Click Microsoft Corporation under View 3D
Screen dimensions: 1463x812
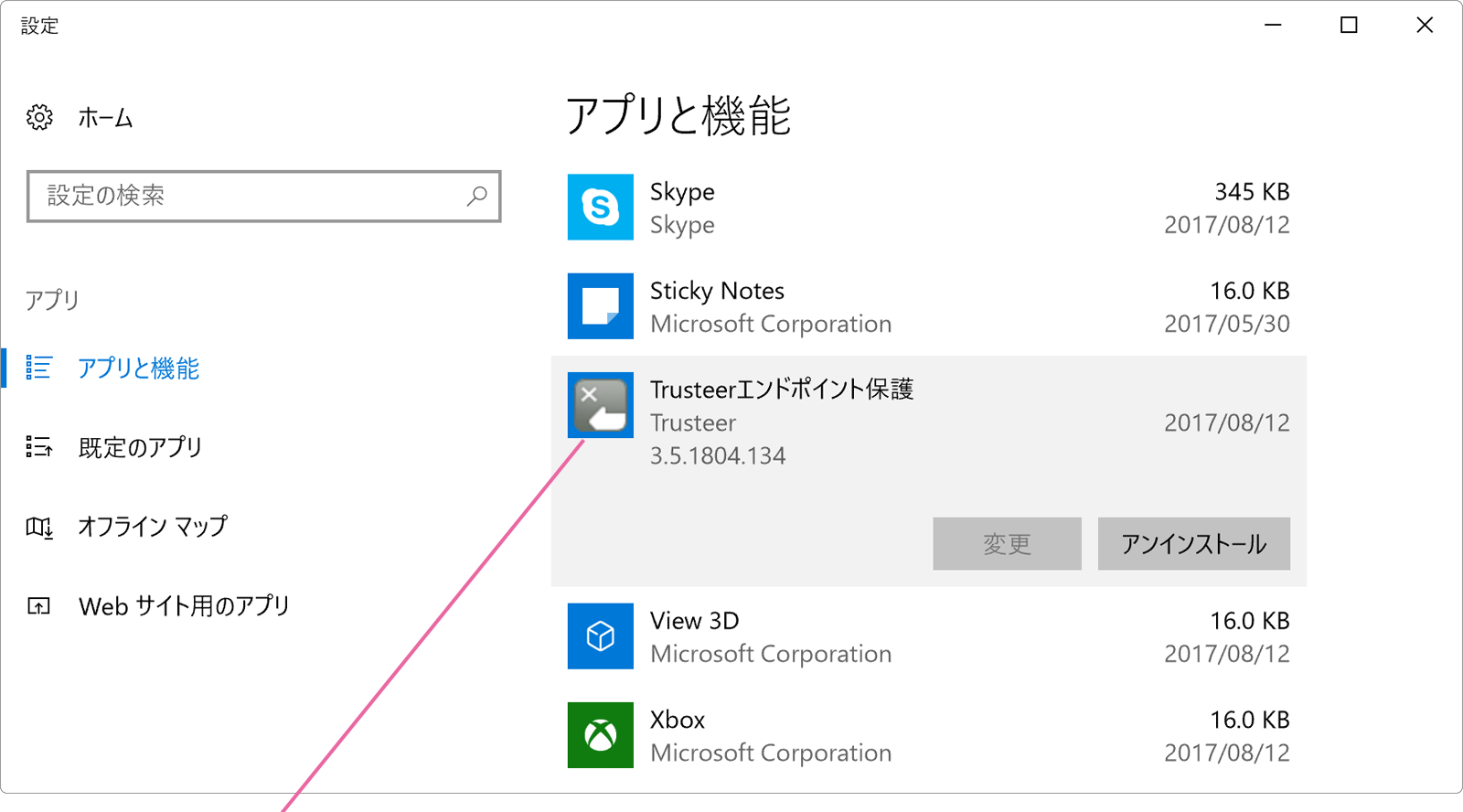click(771, 654)
